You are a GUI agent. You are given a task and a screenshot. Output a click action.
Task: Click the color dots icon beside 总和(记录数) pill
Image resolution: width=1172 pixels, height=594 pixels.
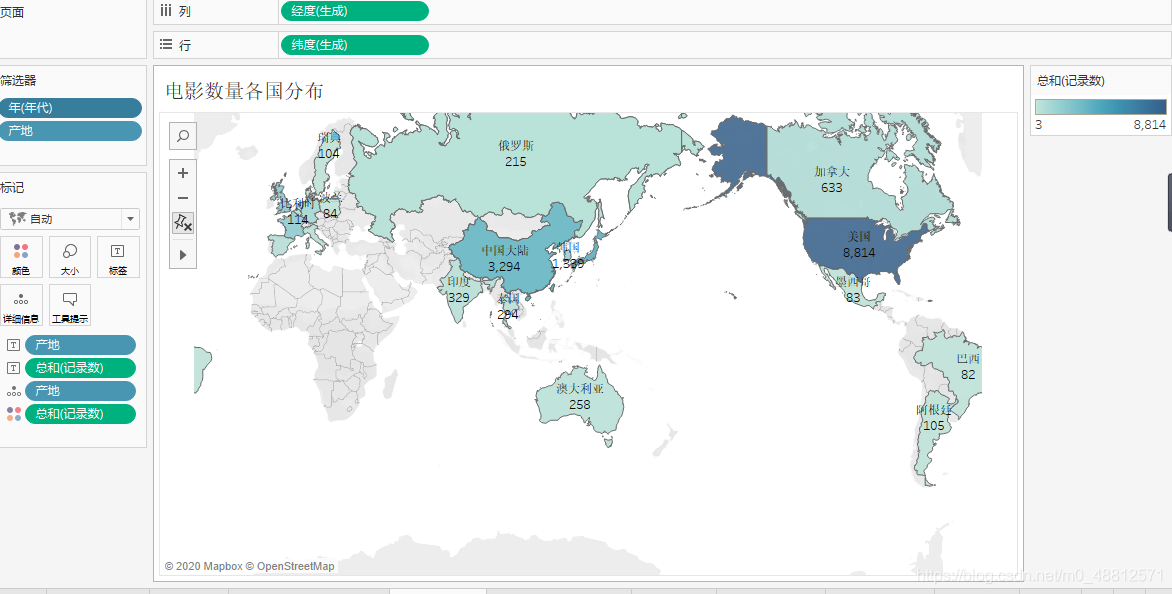[13, 414]
